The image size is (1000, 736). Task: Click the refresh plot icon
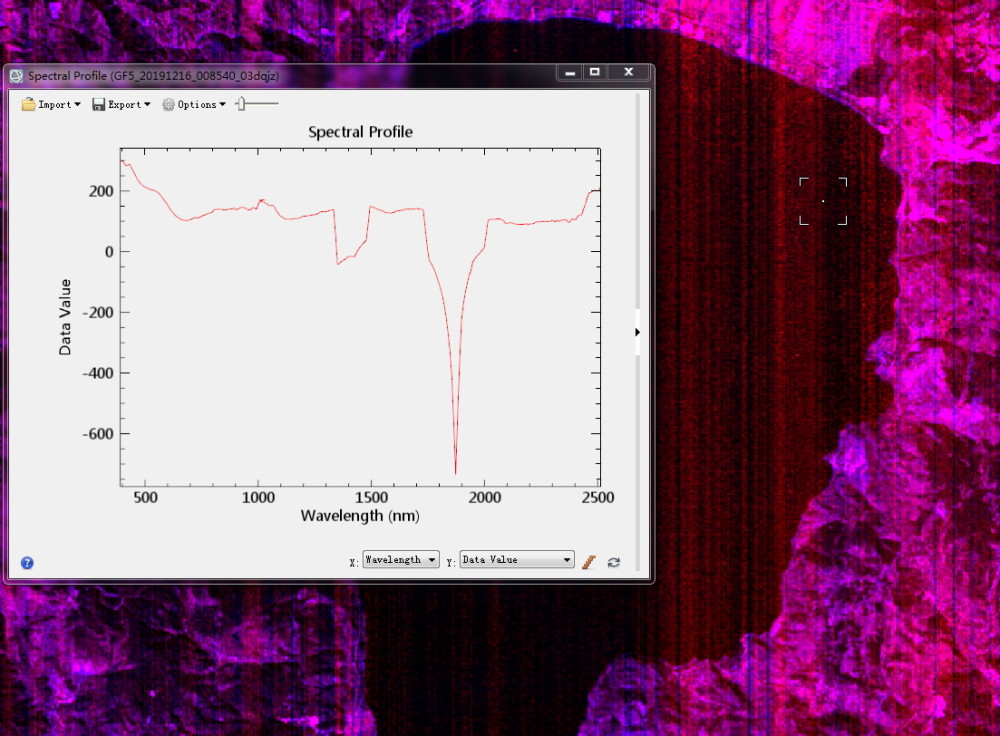click(x=613, y=562)
